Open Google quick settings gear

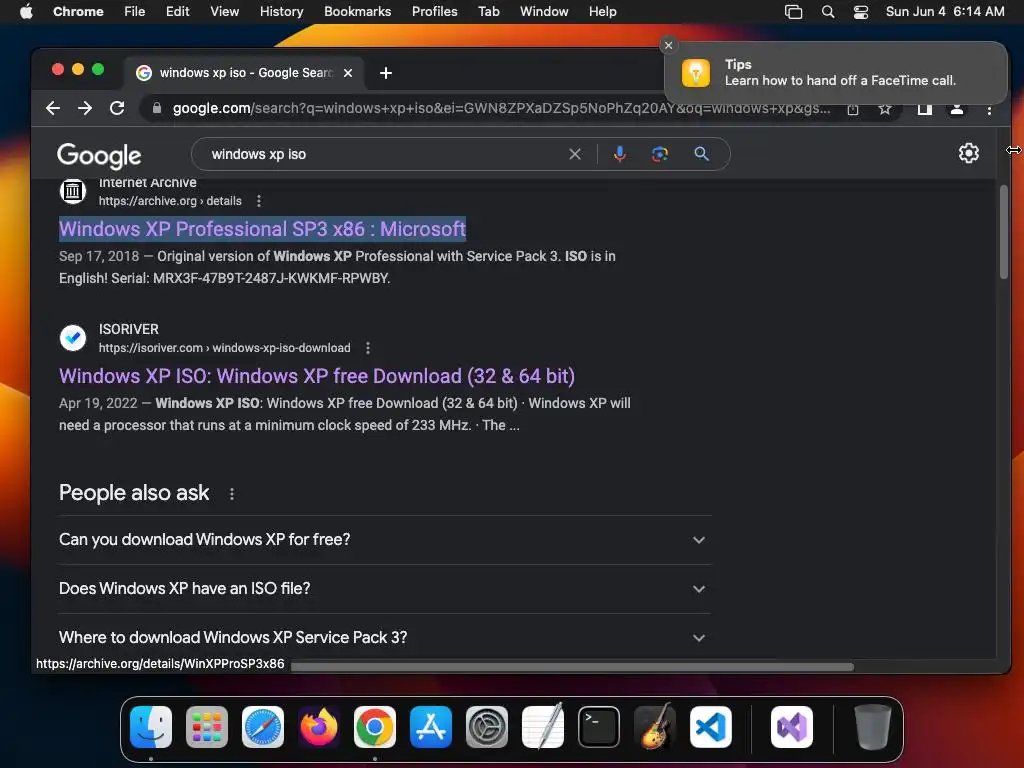click(968, 153)
